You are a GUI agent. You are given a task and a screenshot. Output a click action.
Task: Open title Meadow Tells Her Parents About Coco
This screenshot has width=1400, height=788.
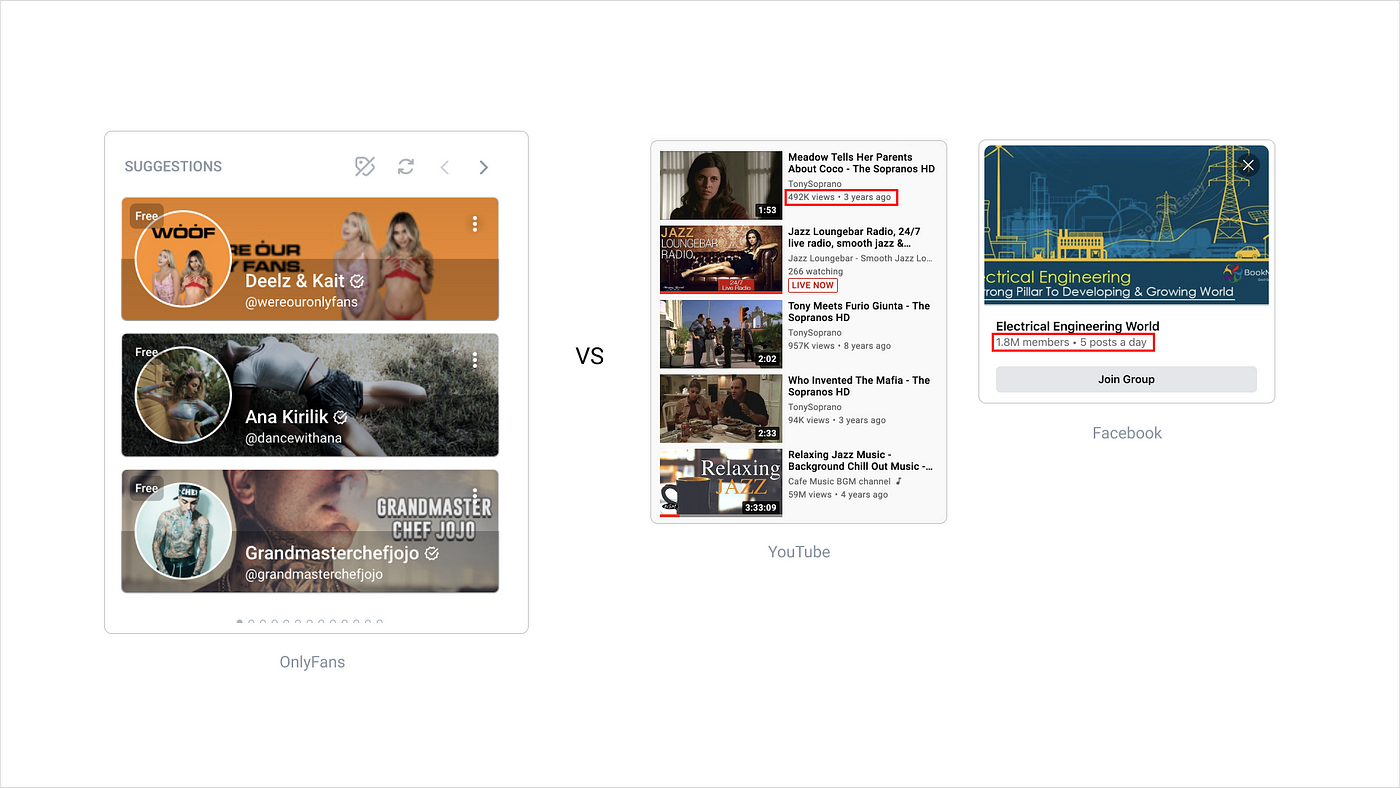(861, 163)
